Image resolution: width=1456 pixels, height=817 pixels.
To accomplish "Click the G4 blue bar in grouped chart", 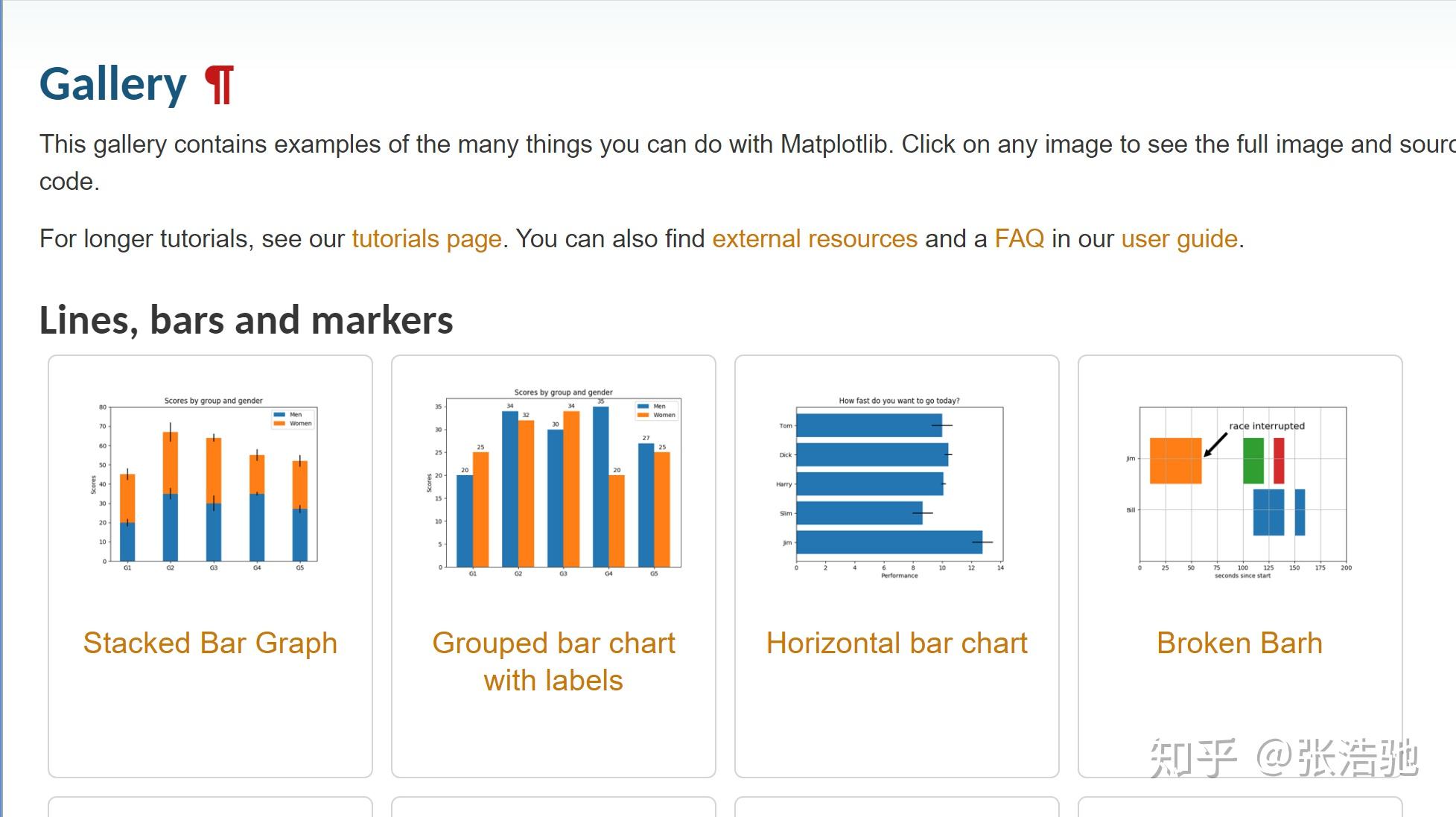I will pos(600,486).
